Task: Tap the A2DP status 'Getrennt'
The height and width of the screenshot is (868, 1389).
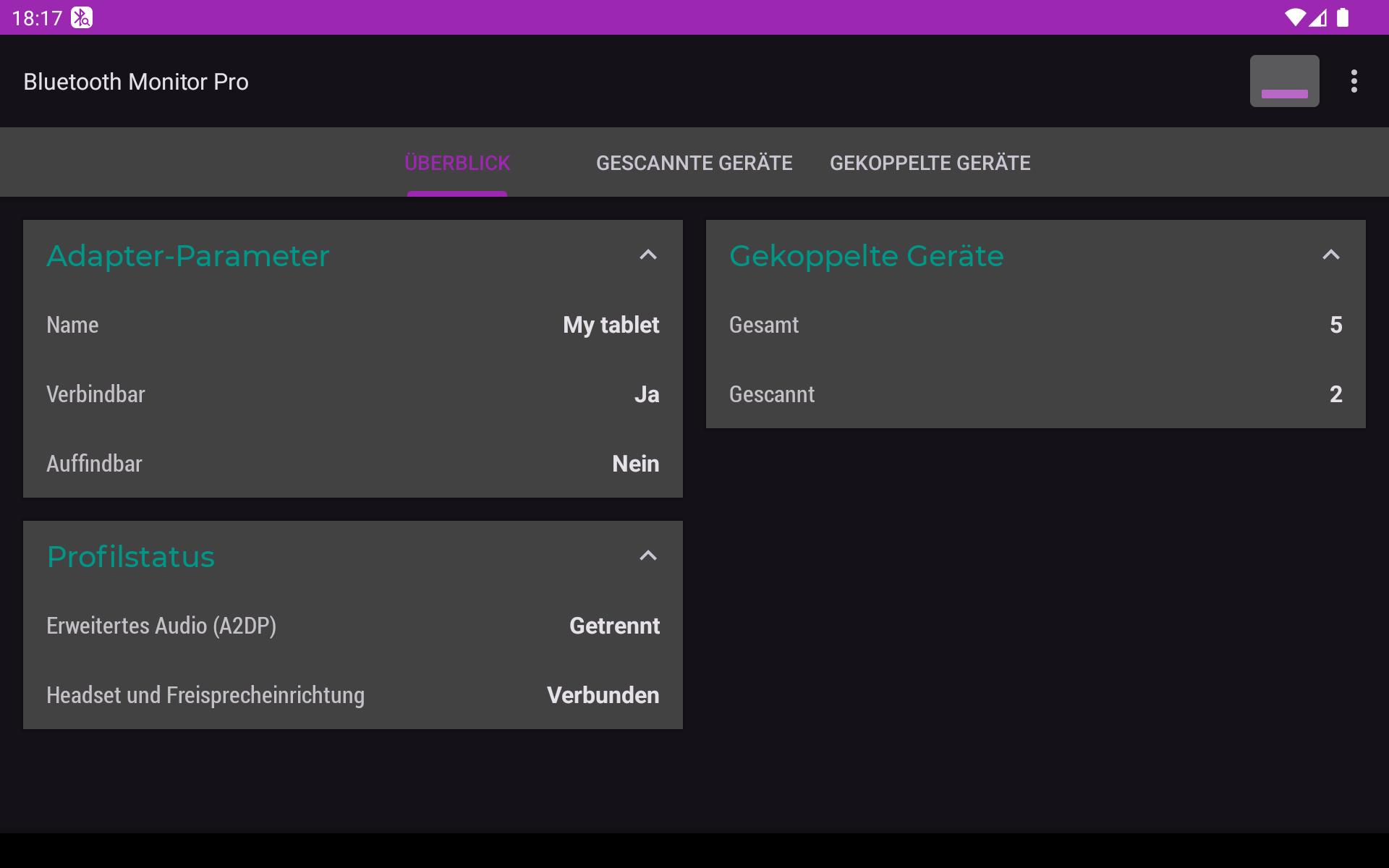Action: tap(614, 626)
